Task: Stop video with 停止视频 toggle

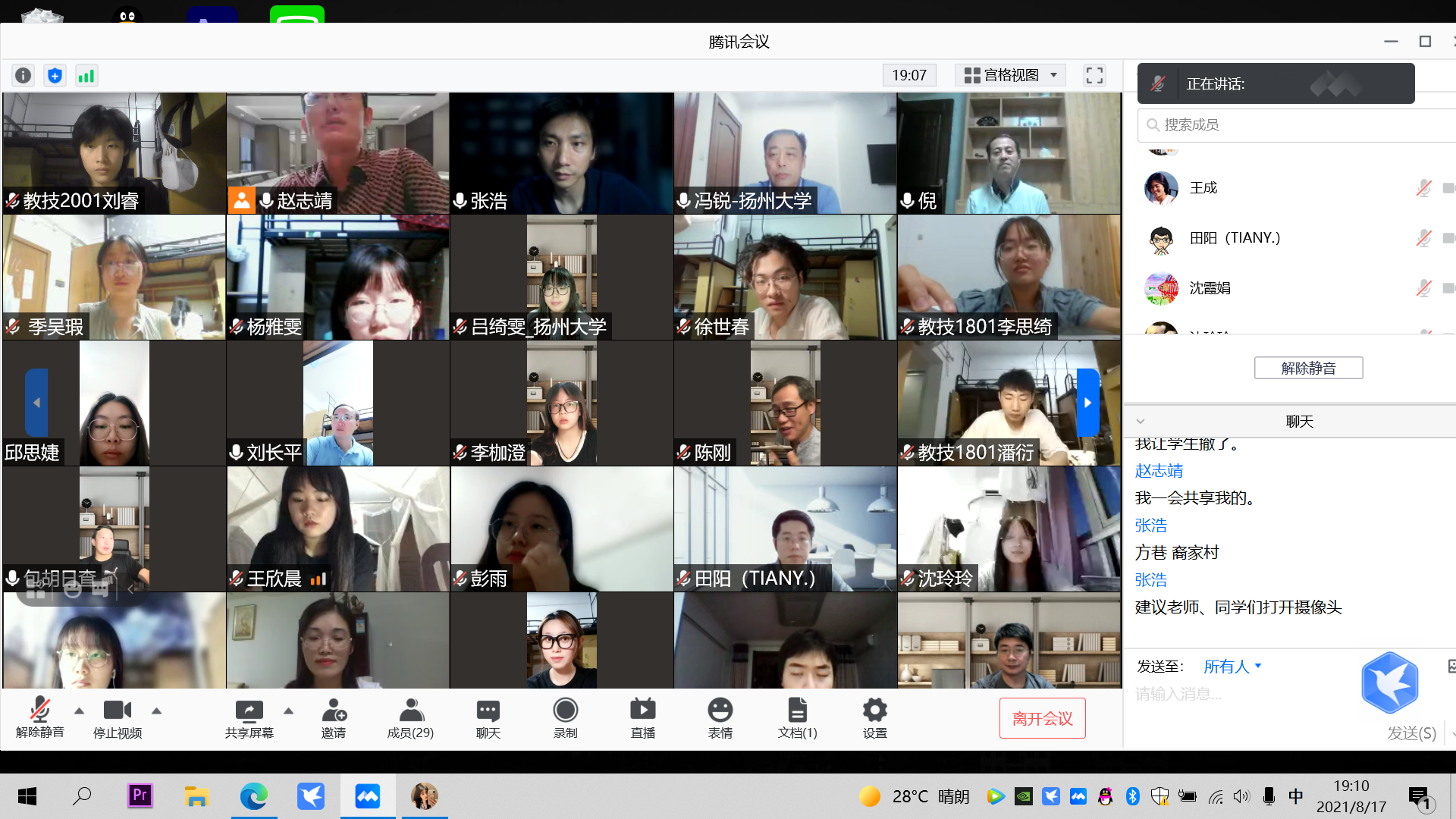Action: coord(117,717)
